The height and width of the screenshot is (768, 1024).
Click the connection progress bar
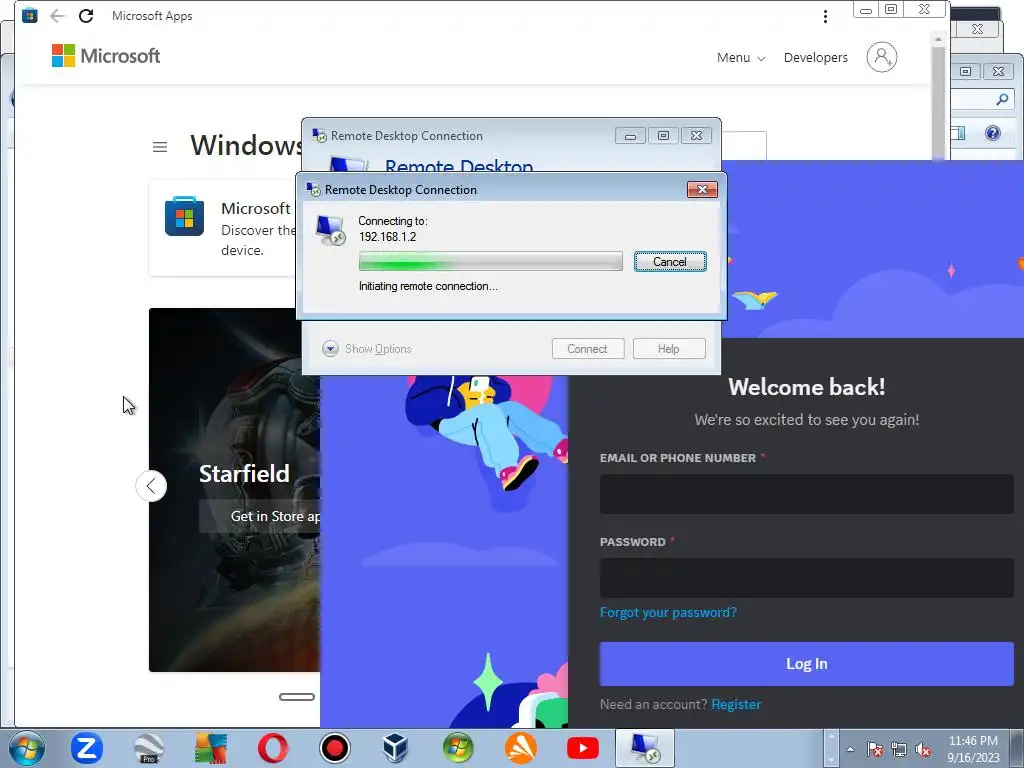click(x=490, y=261)
